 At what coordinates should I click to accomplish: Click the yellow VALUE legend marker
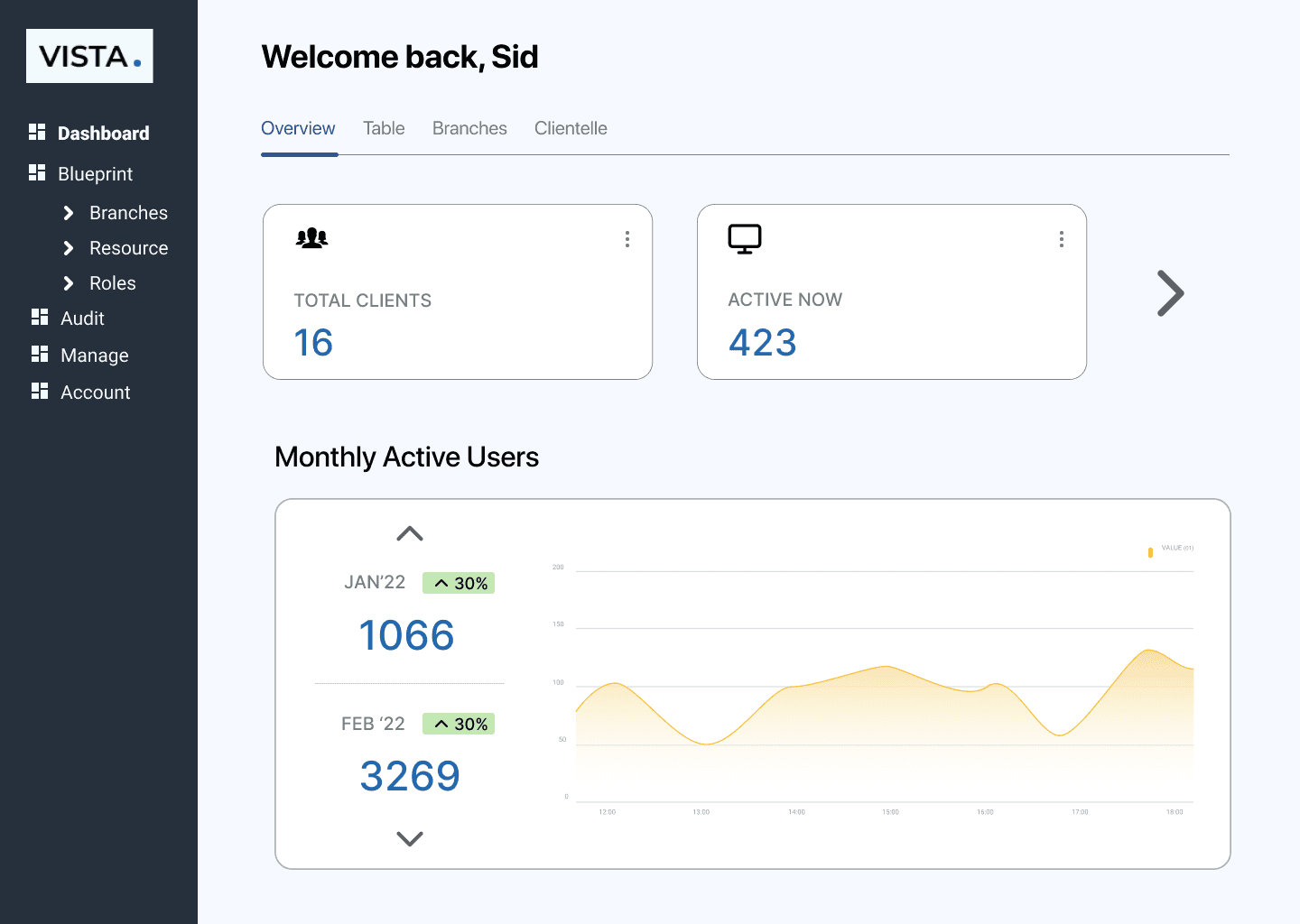pyautogui.click(x=1150, y=552)
